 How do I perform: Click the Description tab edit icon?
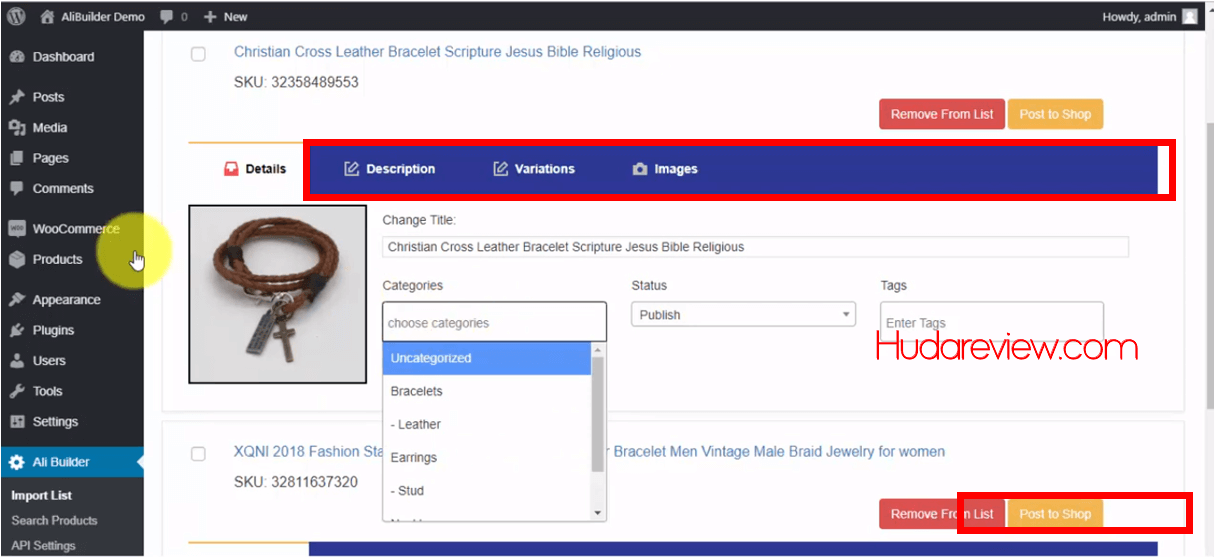coord(351,169)
